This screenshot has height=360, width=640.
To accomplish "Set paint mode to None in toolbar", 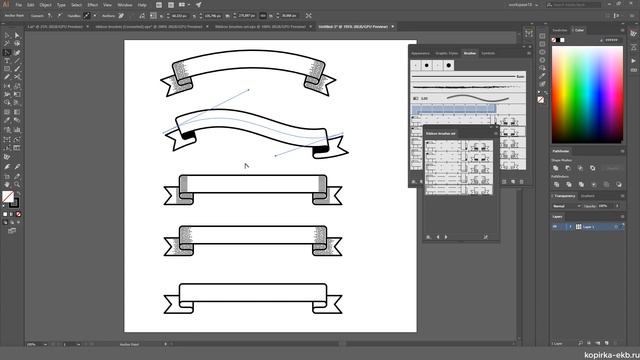I will [x=18, y=214].
